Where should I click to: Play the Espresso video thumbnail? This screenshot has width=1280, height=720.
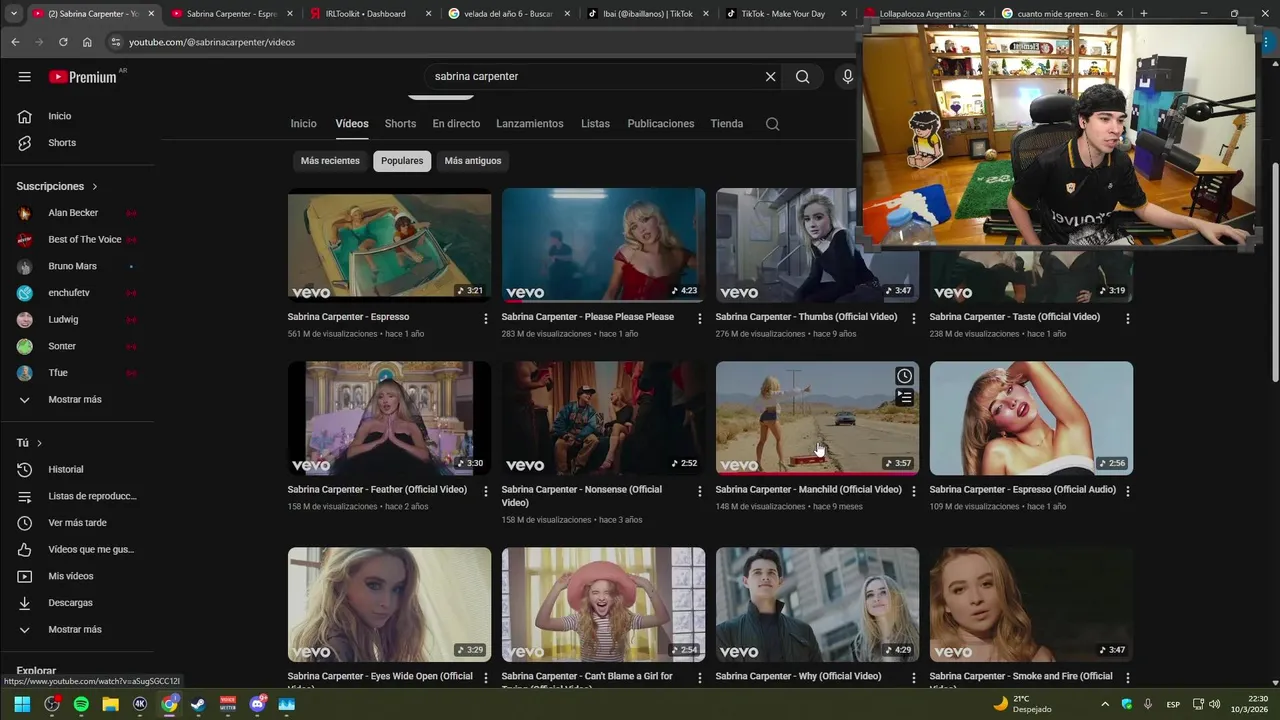point(389,246)
